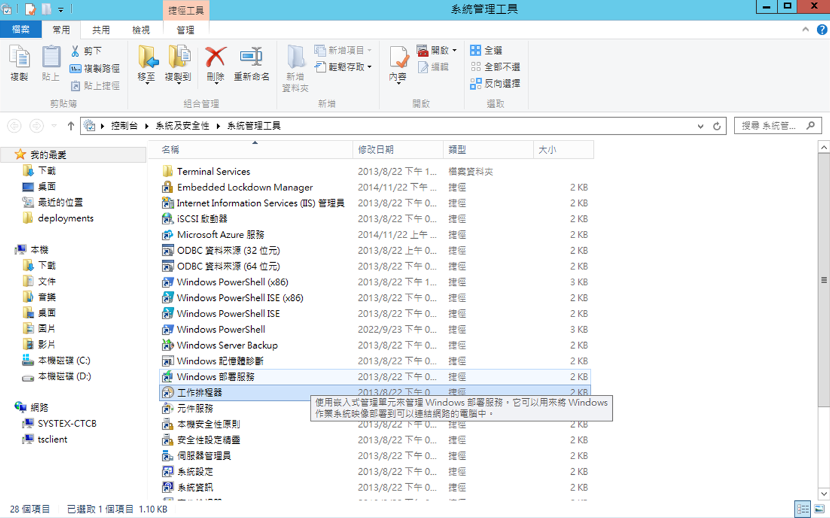The image size is (830, 518).
Task: Select 最近的位置 in favorites
Action: coord(52,202)
